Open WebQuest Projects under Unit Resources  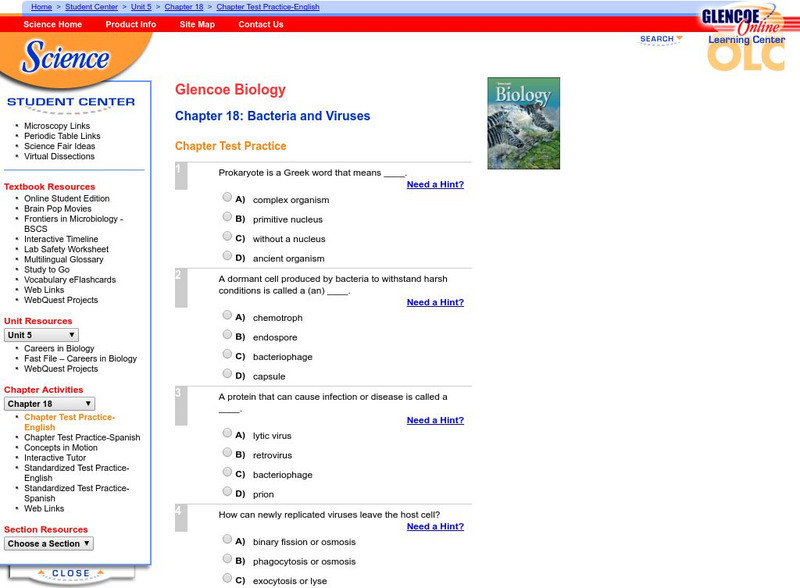click(x=61, y=369)
